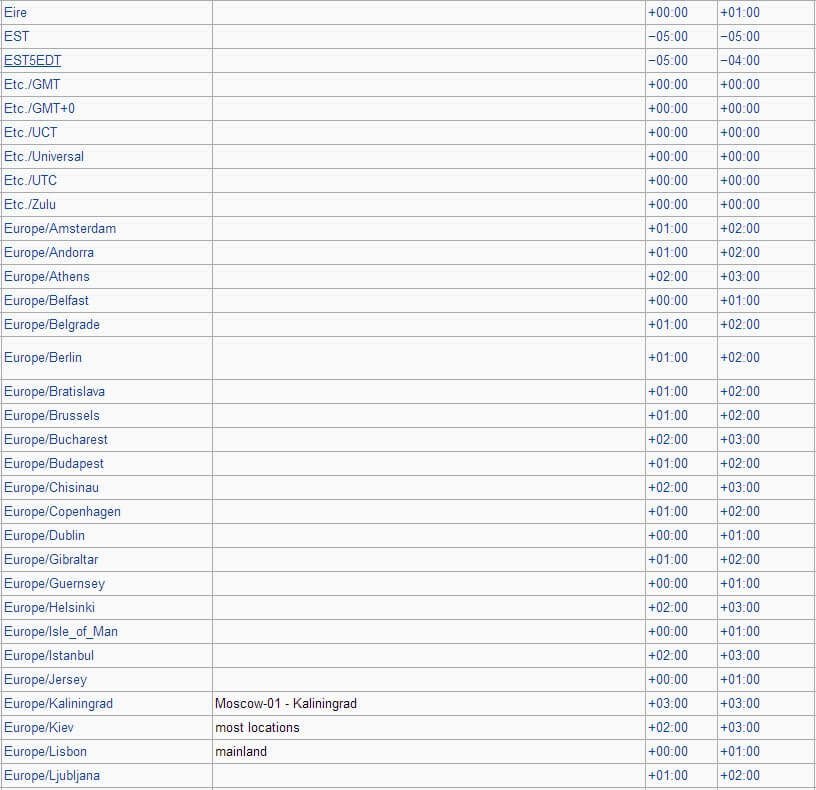The image size is (816, 790).
Task: Open the Europe/Isle_of_Man link
Action: (x=61, y=631)
